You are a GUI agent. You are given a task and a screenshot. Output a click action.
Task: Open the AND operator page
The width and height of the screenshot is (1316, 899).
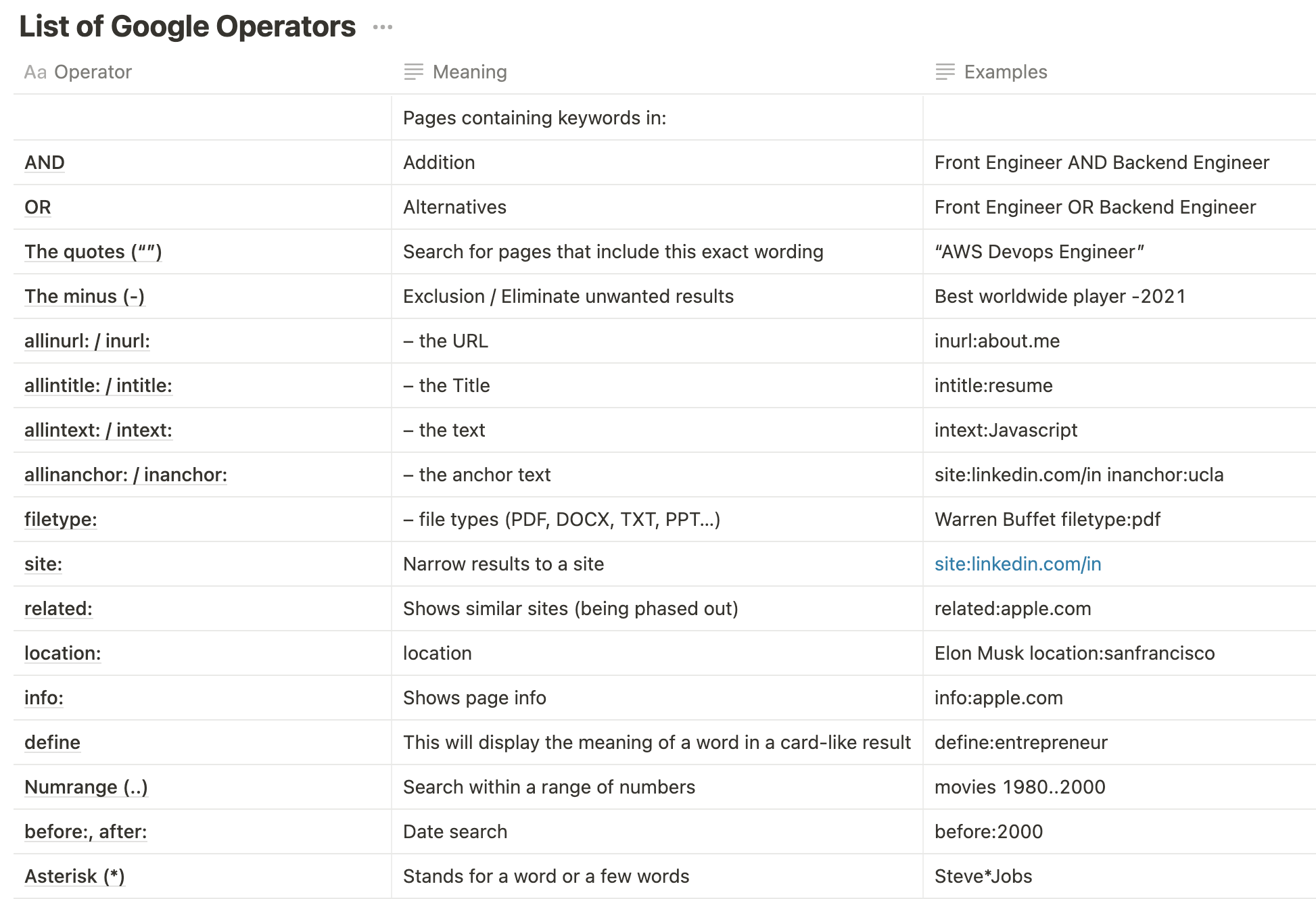(45, 163)
